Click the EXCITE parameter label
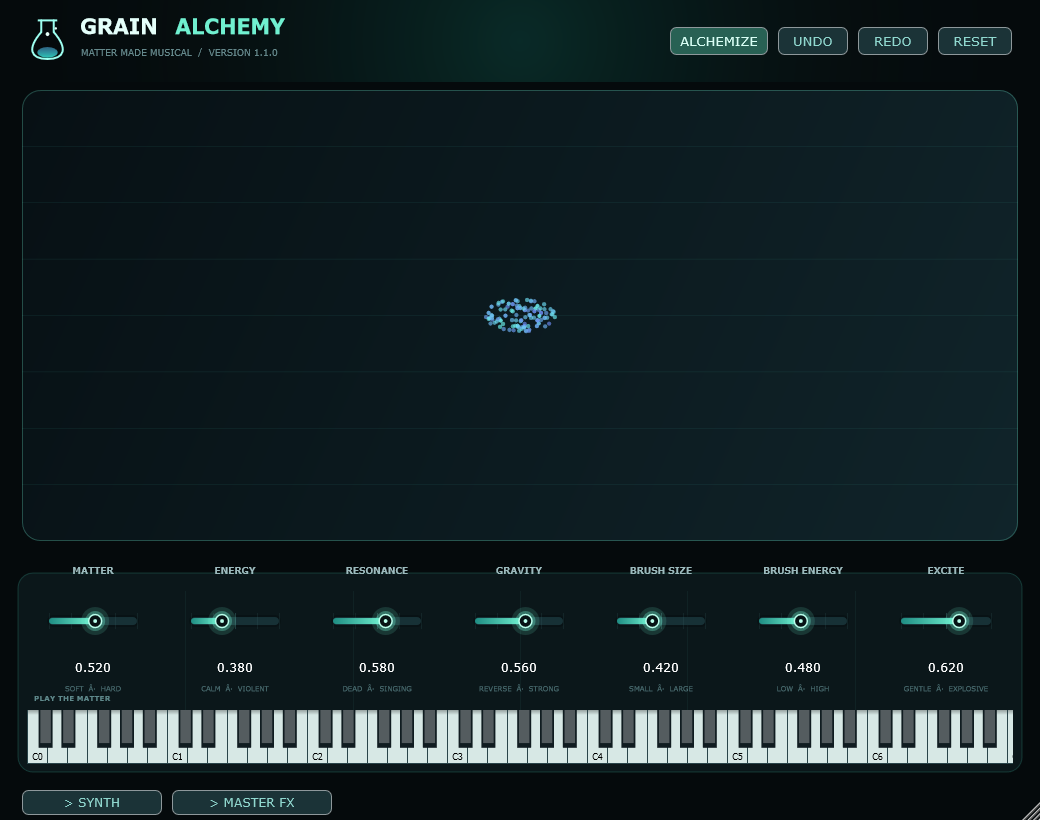 [946, 571]
